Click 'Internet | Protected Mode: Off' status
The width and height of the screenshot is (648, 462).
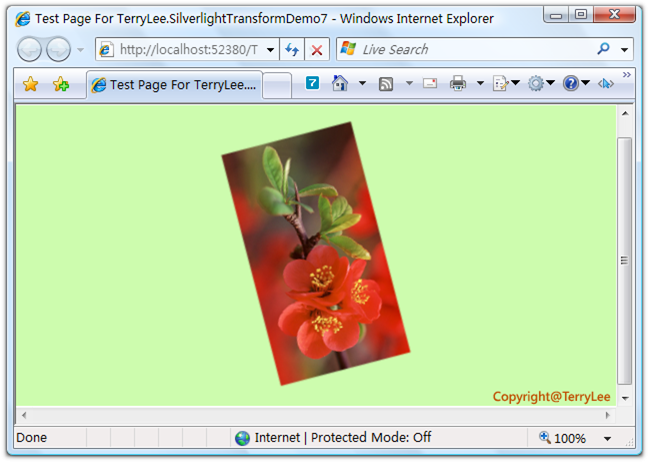[343, 437]
